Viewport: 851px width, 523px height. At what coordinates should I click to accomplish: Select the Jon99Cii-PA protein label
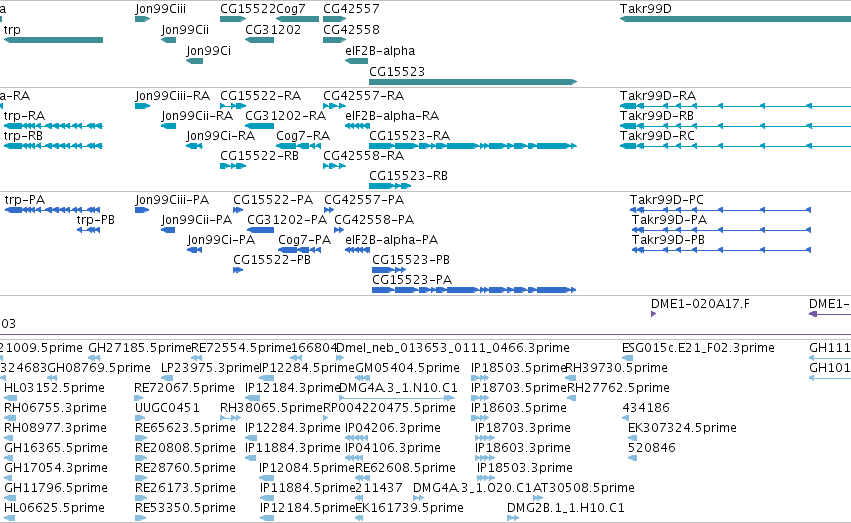[x=196, y=220]
